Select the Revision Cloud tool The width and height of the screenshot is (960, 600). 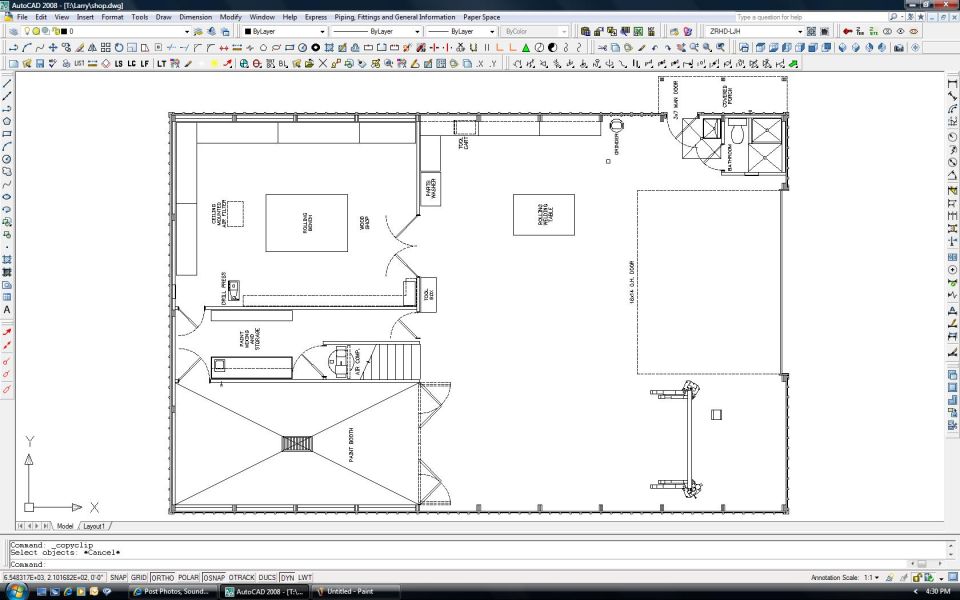tap(7, 171)
